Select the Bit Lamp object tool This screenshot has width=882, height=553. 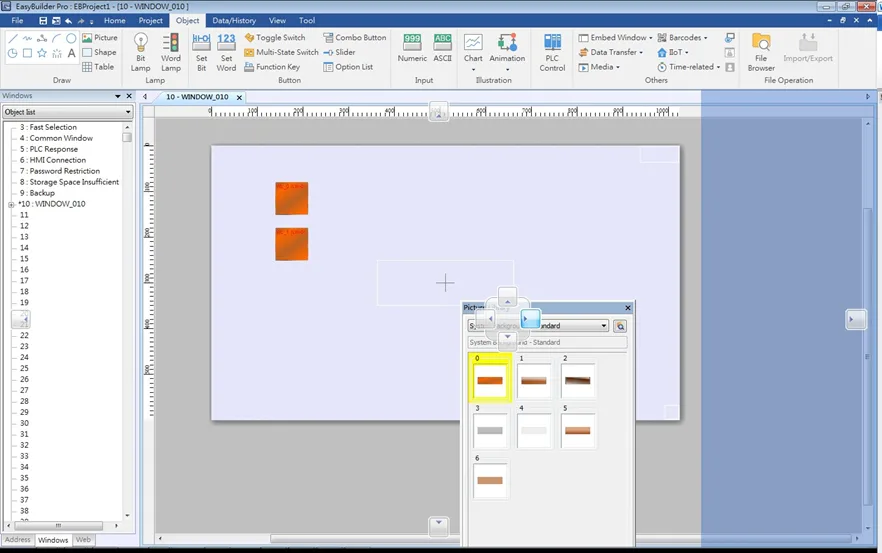140,52
